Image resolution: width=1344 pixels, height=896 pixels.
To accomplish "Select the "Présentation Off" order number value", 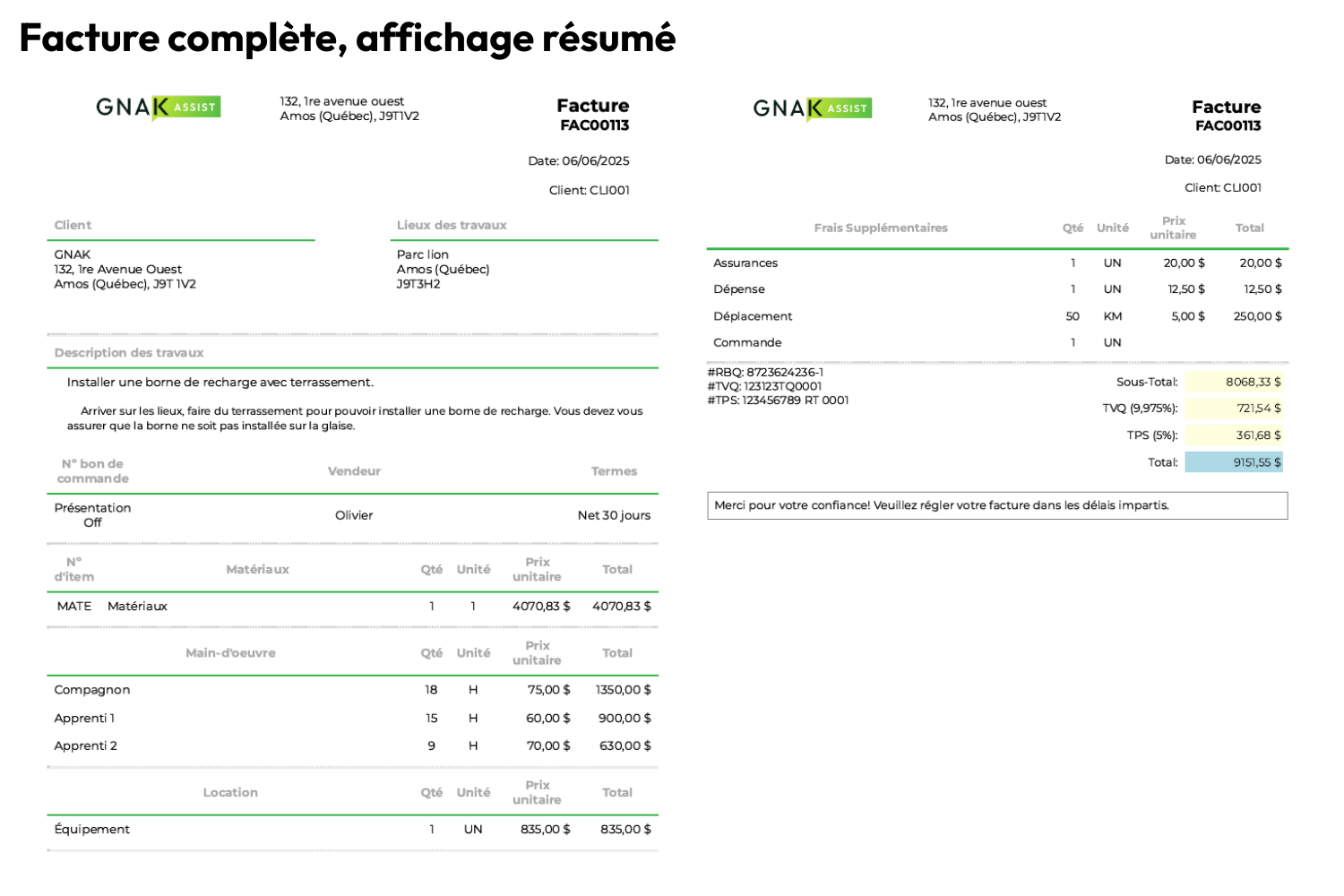I will click(x=93, y=515).
